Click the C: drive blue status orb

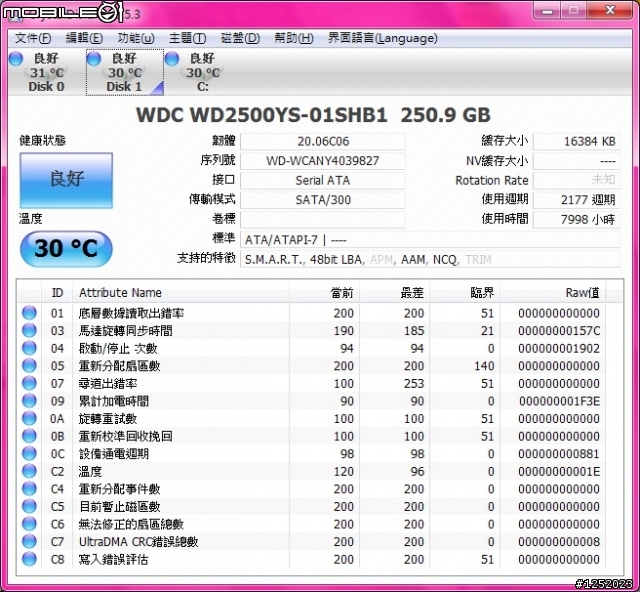click(172, 59)
